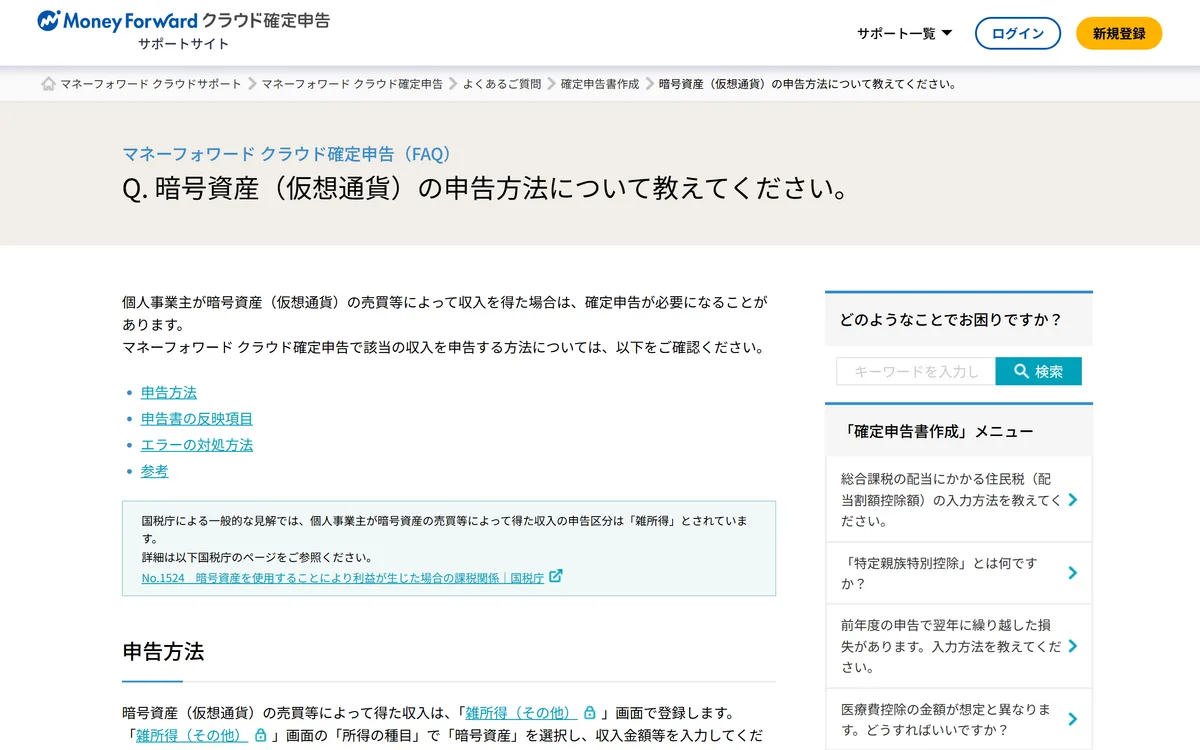The image size is (1200, 750).
Task: Open the サポート一覧 dropdown menu
Action: (x=904, y=33)
